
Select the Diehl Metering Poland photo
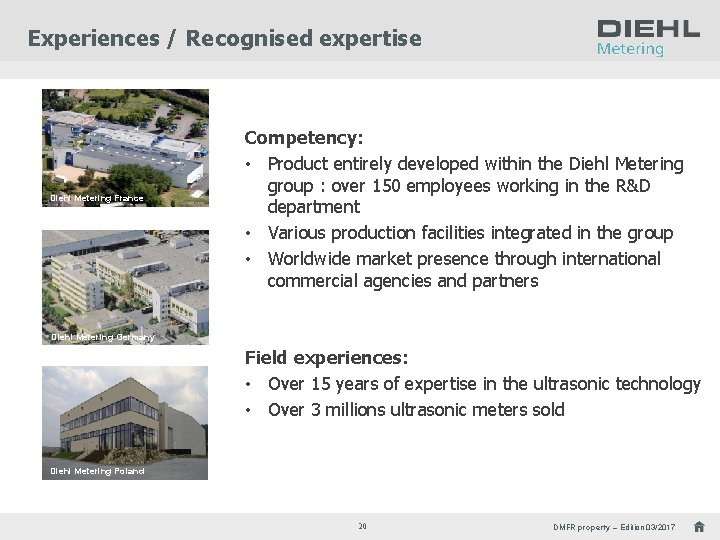point(125,423)
